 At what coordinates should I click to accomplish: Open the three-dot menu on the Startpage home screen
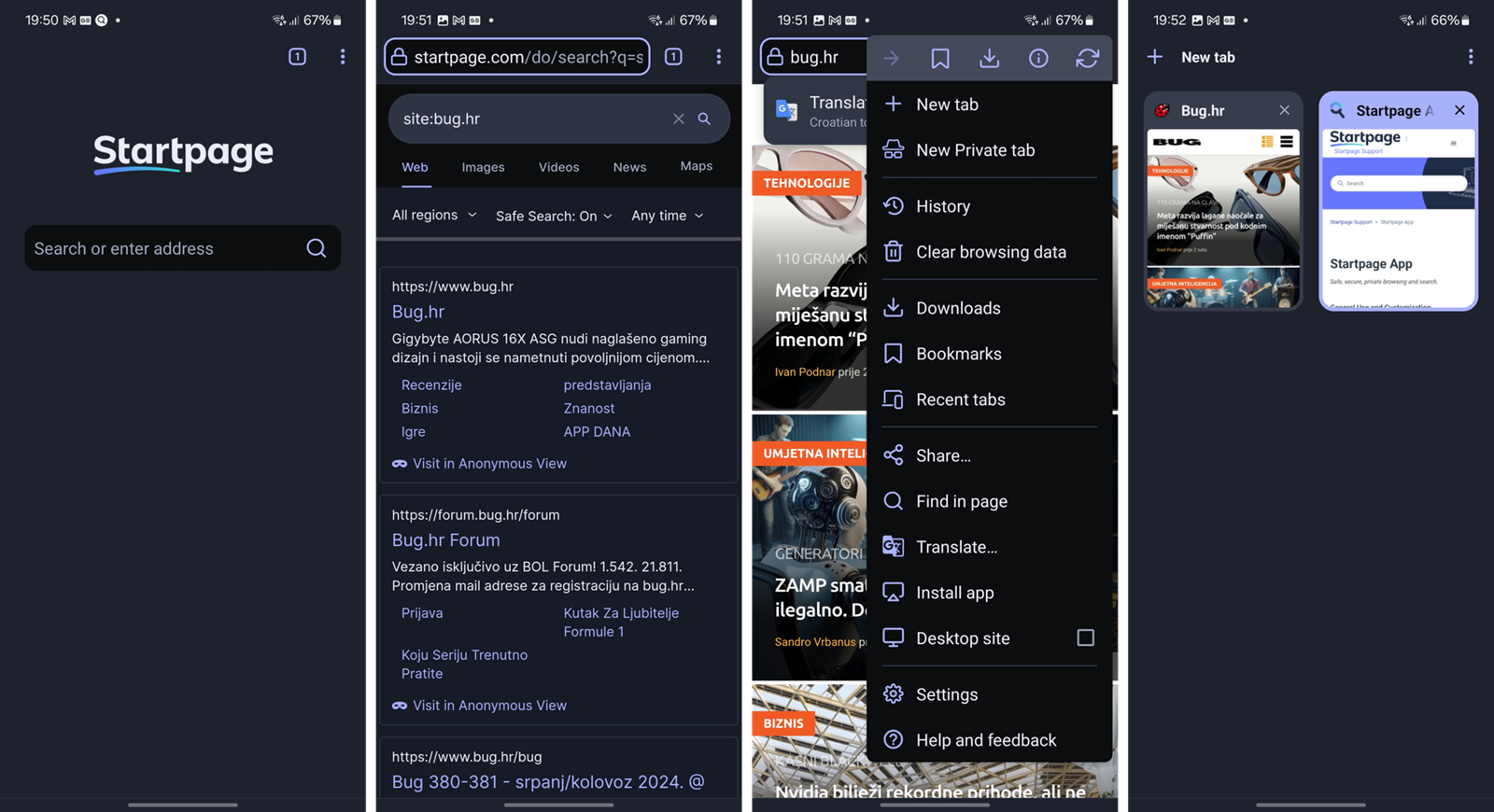(x=343, y=57)
